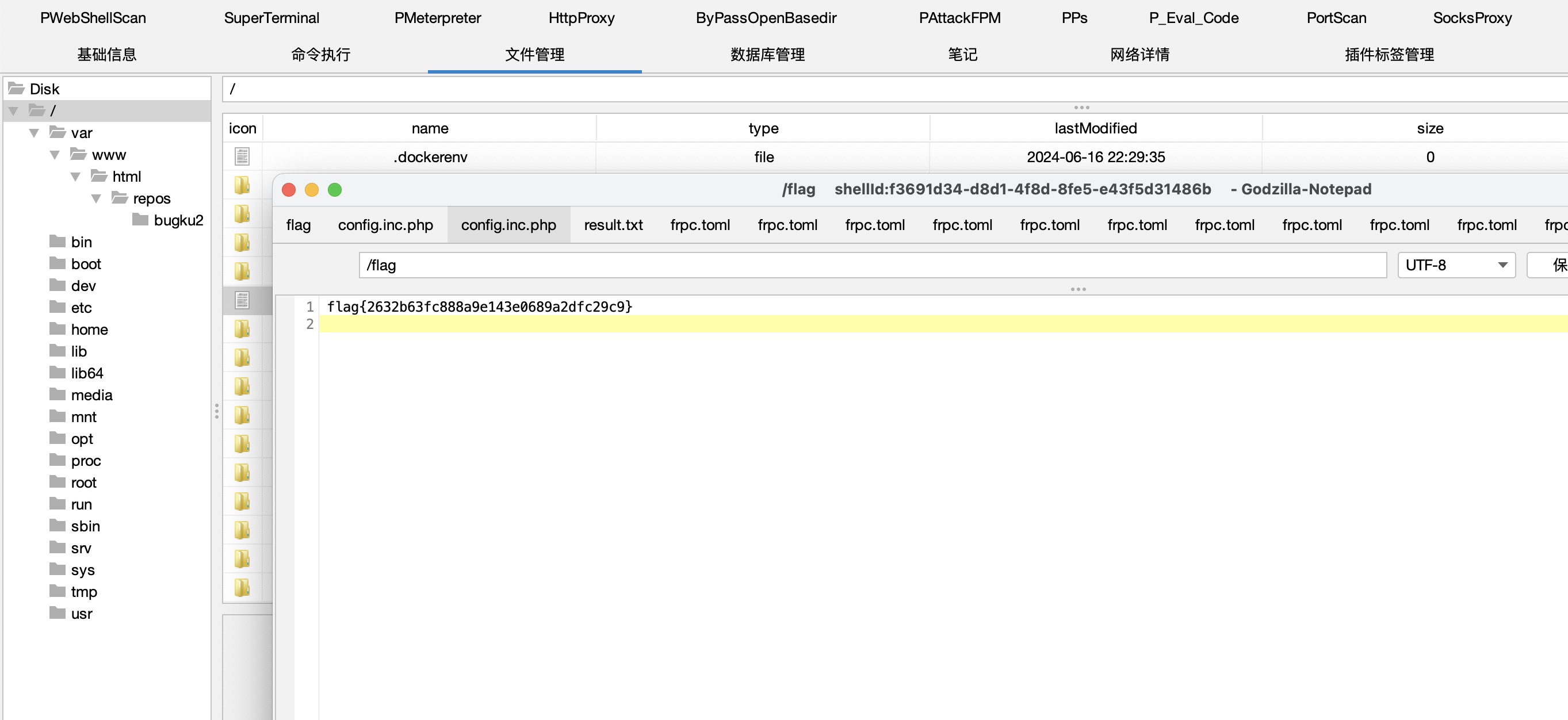Image resolution: width=1568 pixels, height=720 pixels.
Task: Click the root folder icon in tree
Action: (x=58, y=482)
